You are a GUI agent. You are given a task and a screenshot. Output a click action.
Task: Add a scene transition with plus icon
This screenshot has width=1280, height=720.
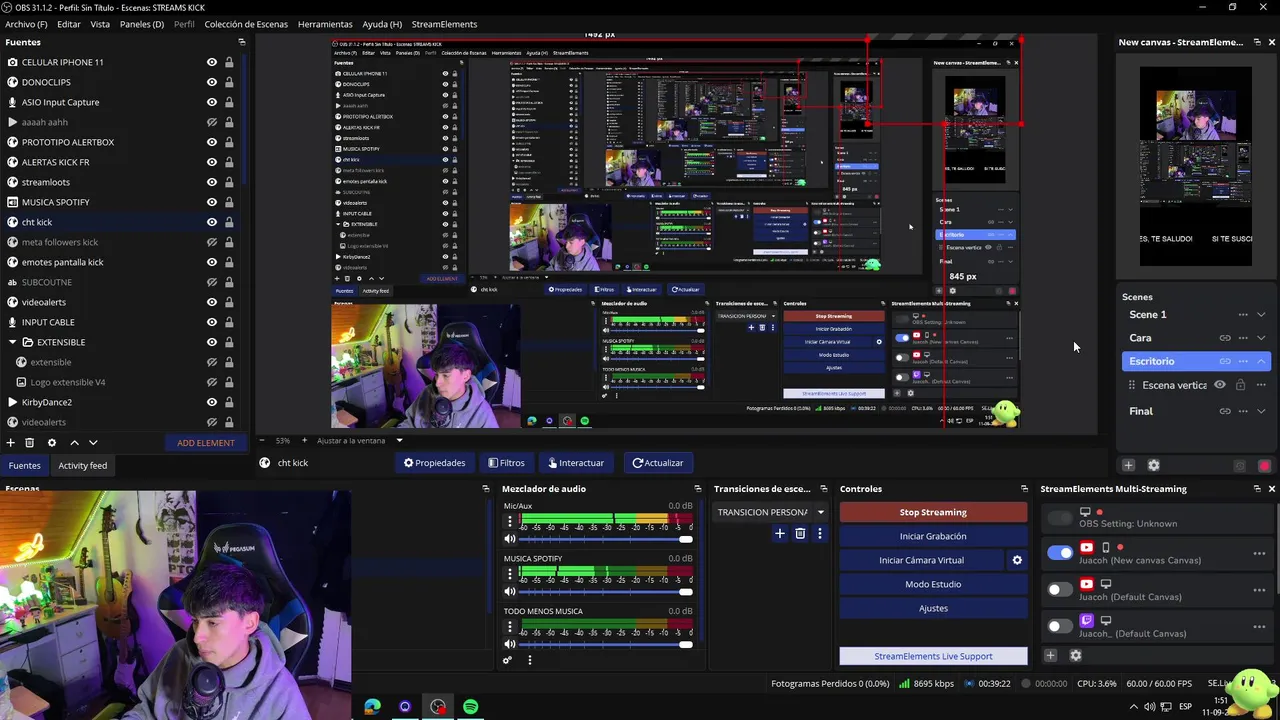[780, 534]
